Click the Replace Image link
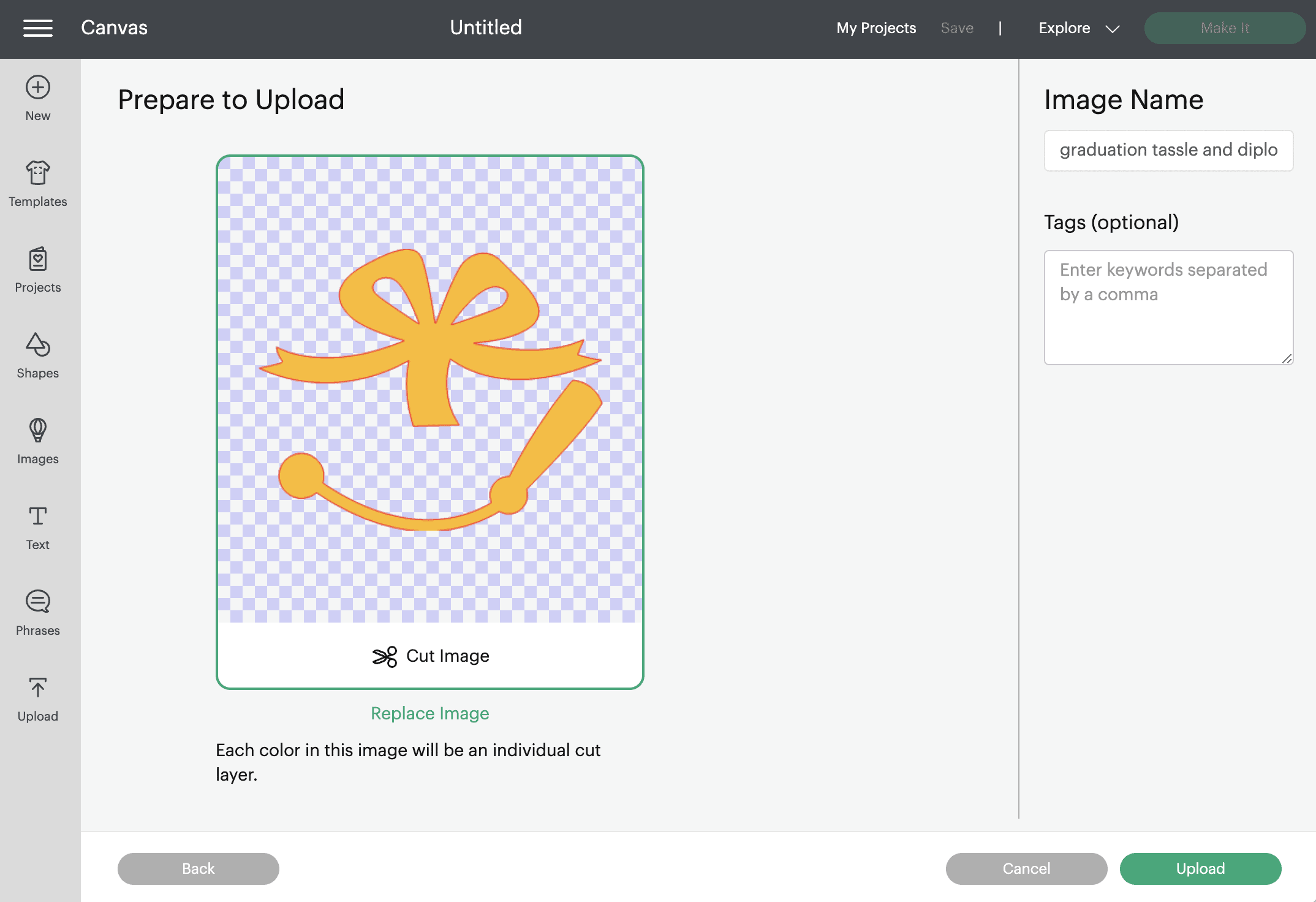This screenshot has width=1316, height=902. [x=430, y=713]
